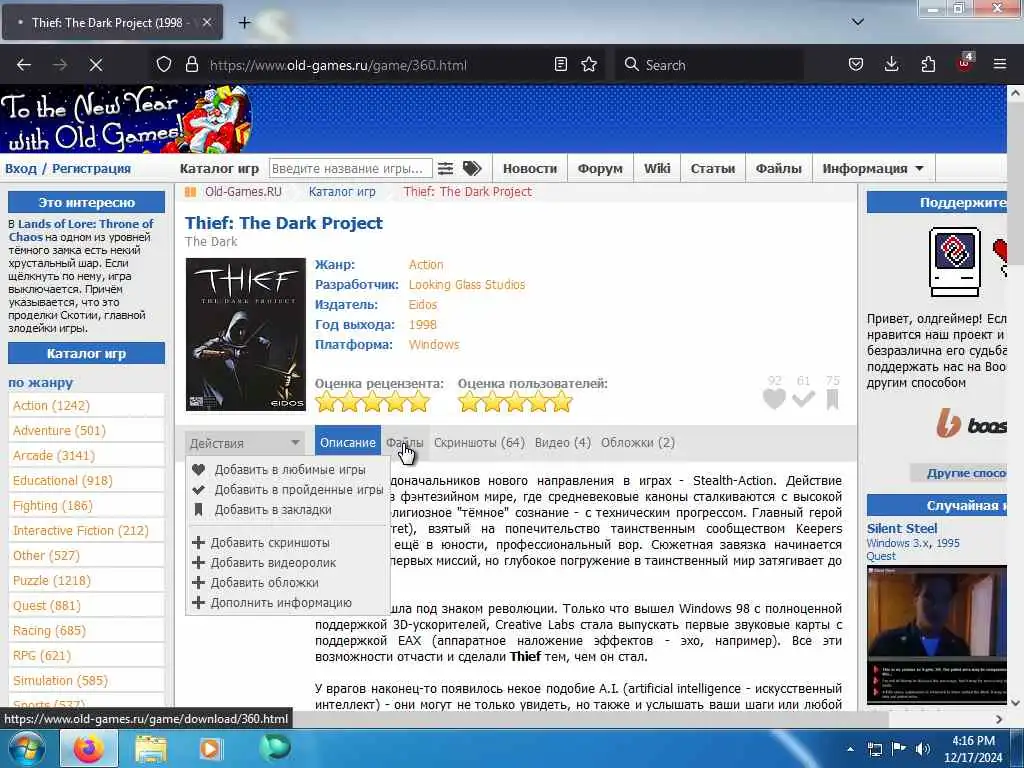The width and height of the screenshot is (1024, 768).
Task: Click the heart favorites counter icon
Action: click(x=774, y=398)
